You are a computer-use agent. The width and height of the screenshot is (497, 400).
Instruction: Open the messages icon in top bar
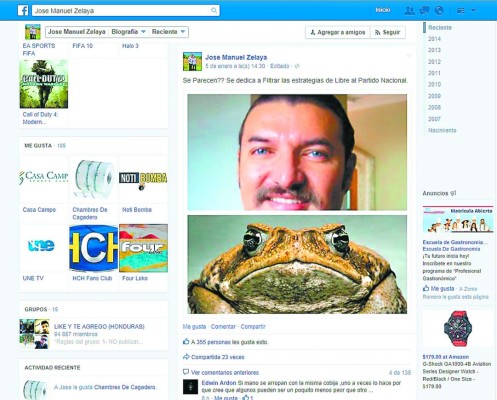[424, 11]
